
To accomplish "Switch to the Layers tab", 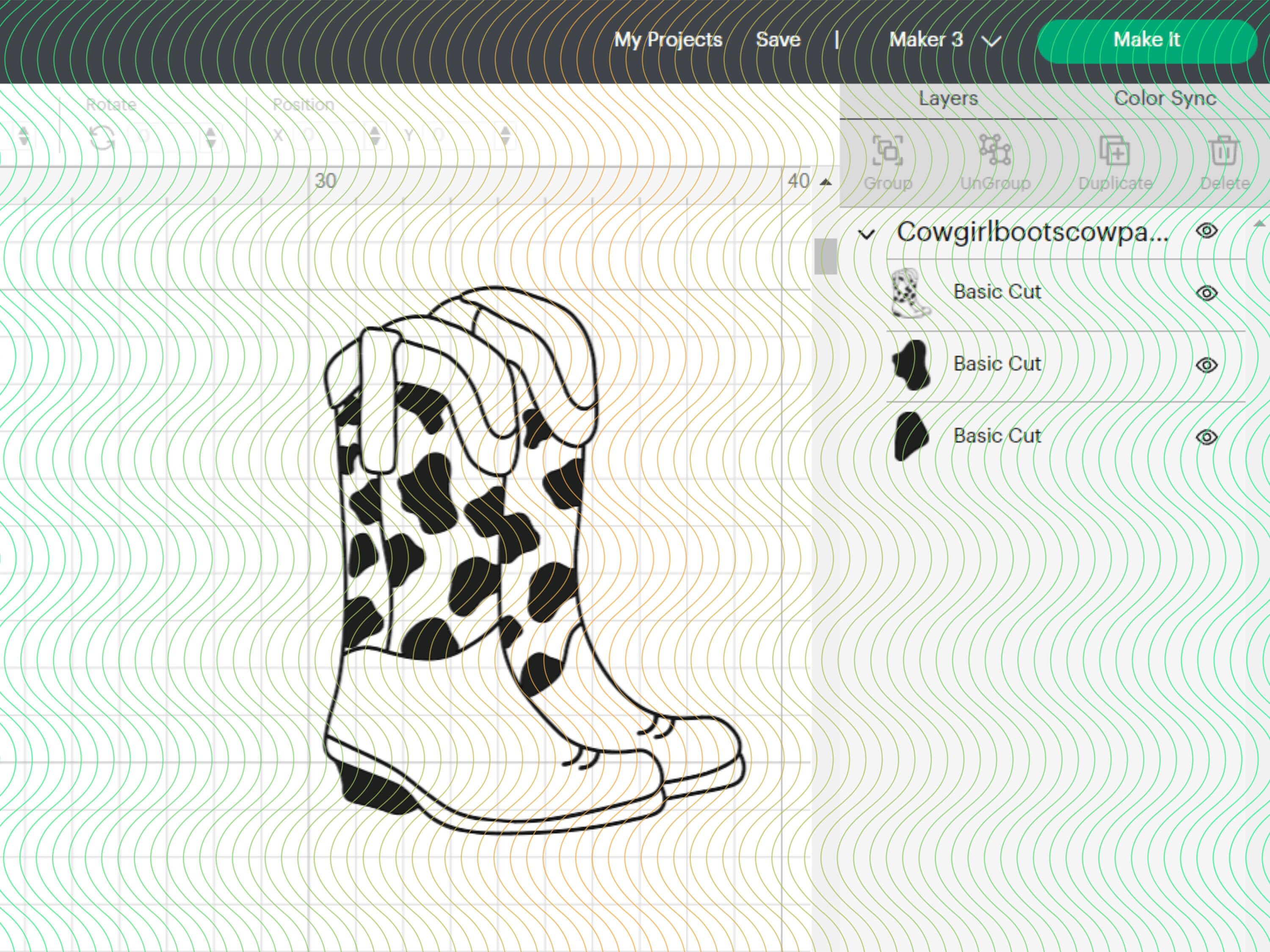I will point(948,99).
